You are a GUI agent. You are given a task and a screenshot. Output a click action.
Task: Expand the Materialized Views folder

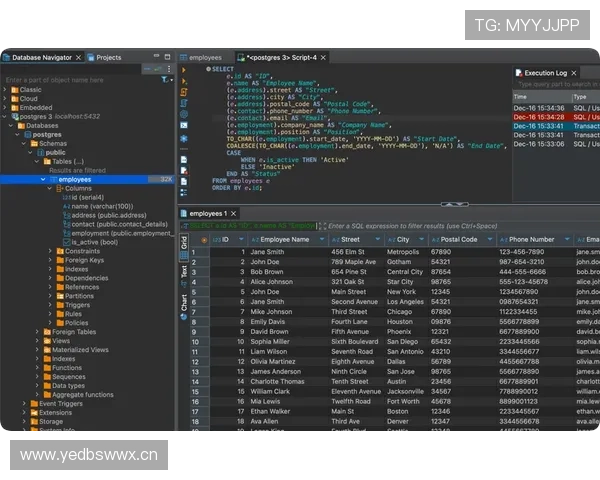pyautogui.click(x=37, y=350)
